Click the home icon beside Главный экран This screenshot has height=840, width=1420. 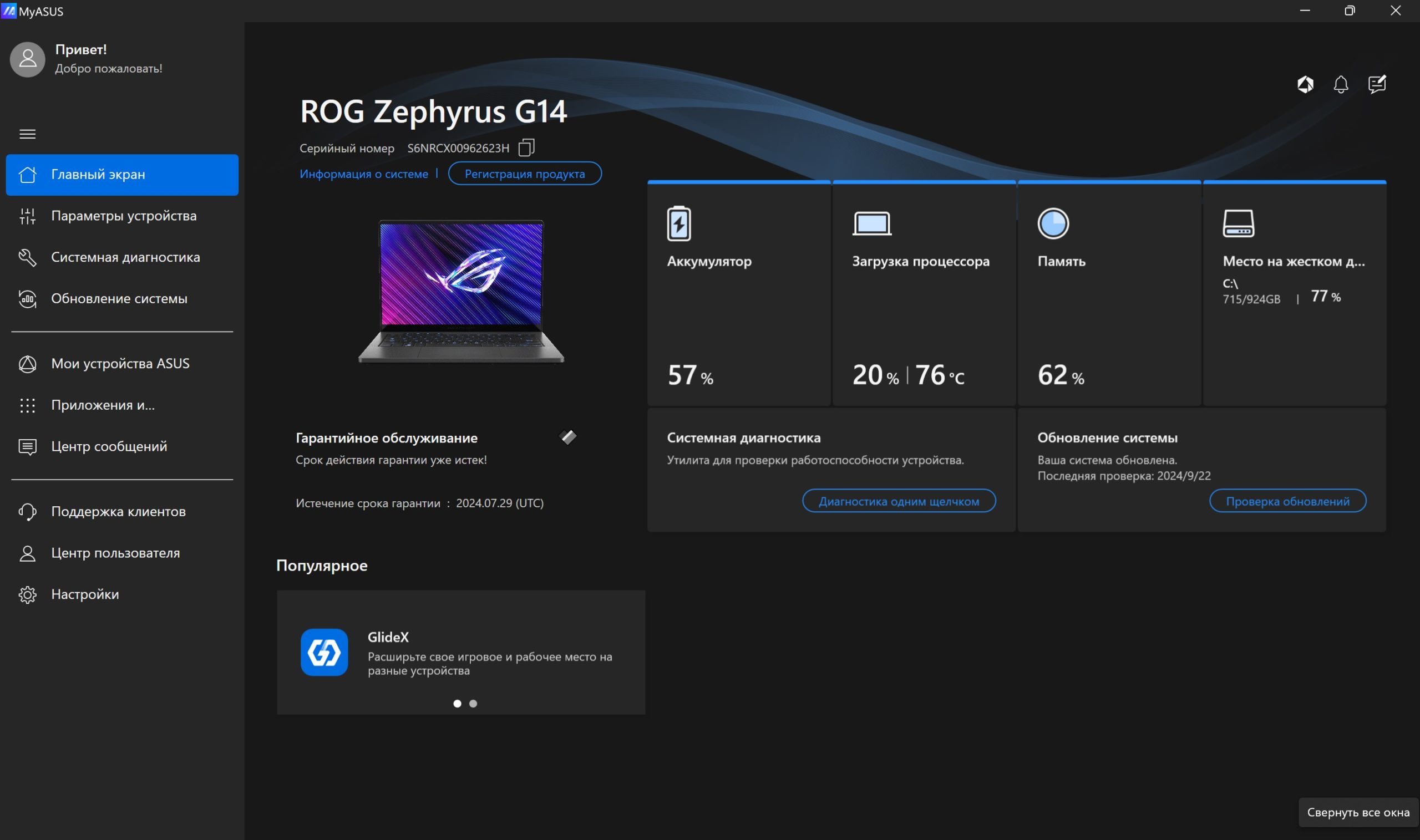[27, 174]
